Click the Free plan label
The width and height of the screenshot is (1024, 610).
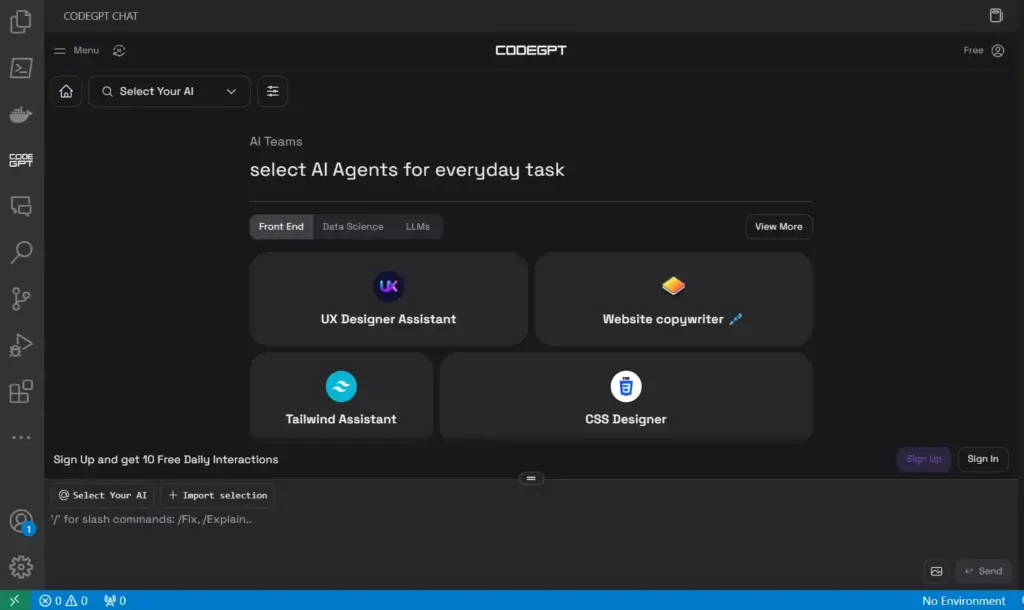pos(973,50)
